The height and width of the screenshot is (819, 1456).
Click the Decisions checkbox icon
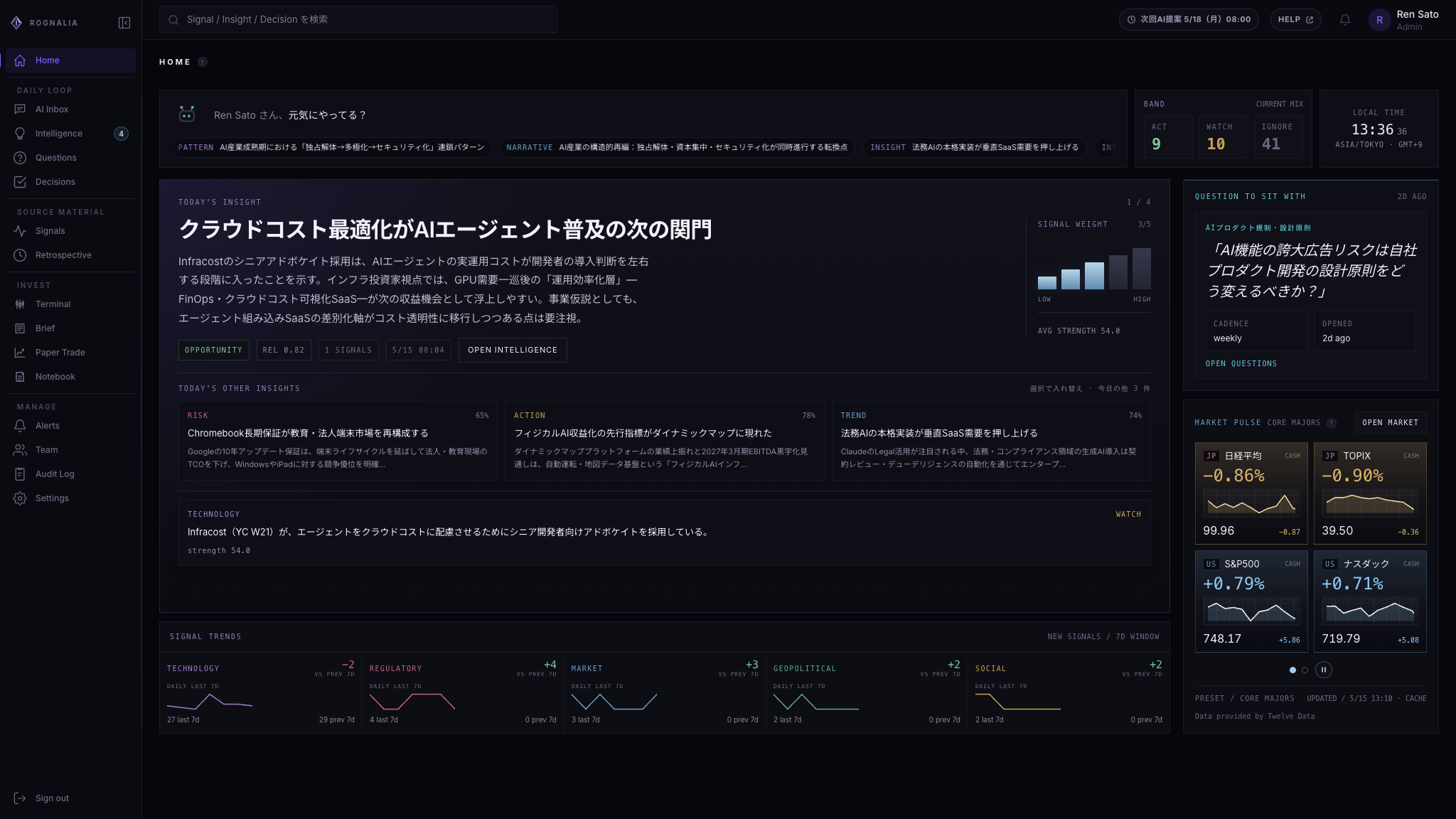pos(20,182)
